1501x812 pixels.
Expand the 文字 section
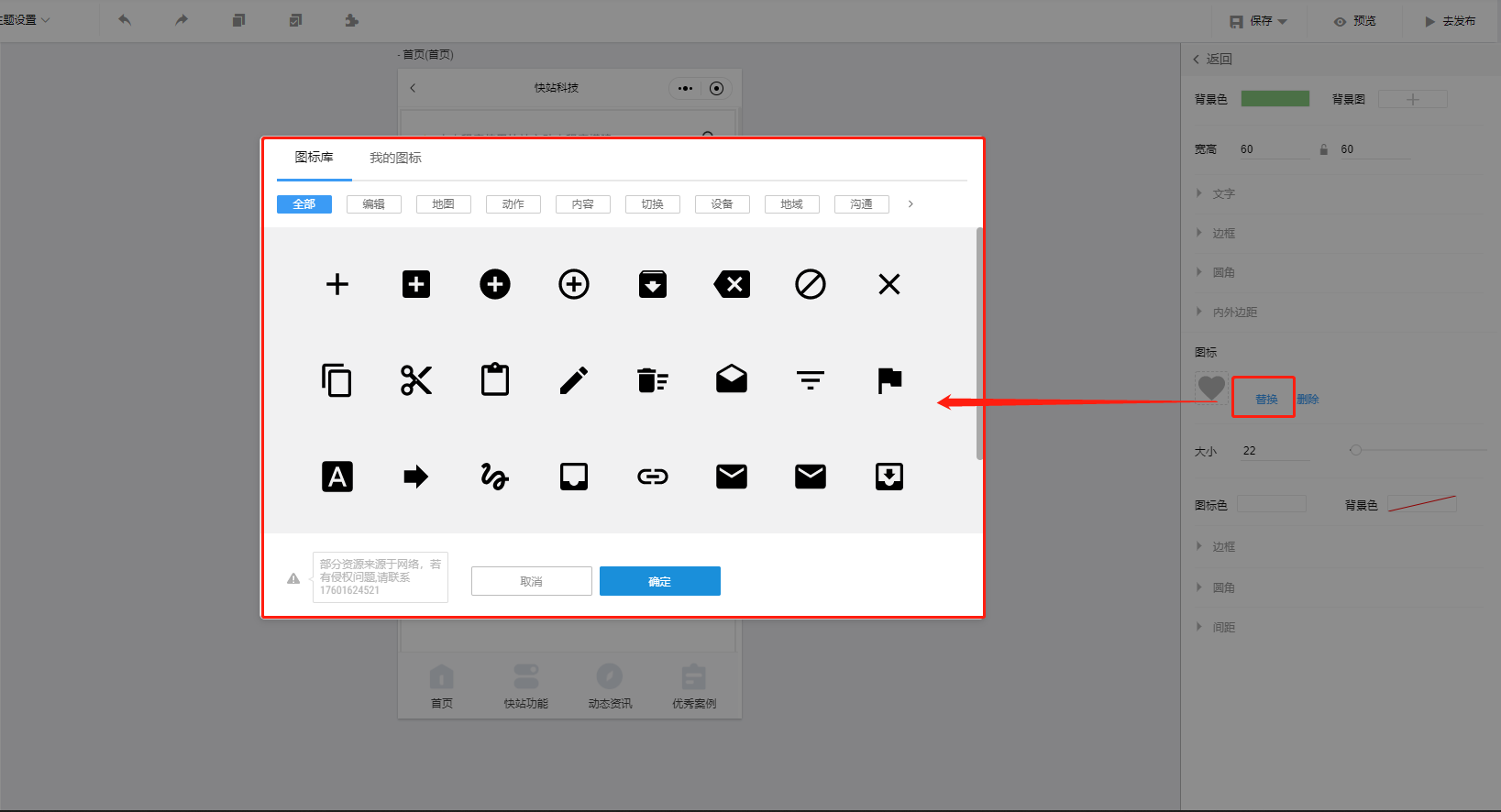[x=1223, y=194]
